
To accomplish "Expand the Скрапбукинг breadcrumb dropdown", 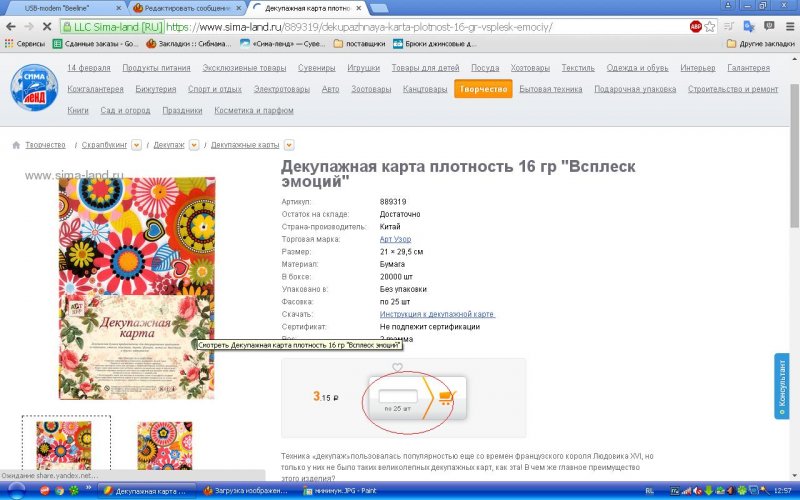I will click(136, 145).
